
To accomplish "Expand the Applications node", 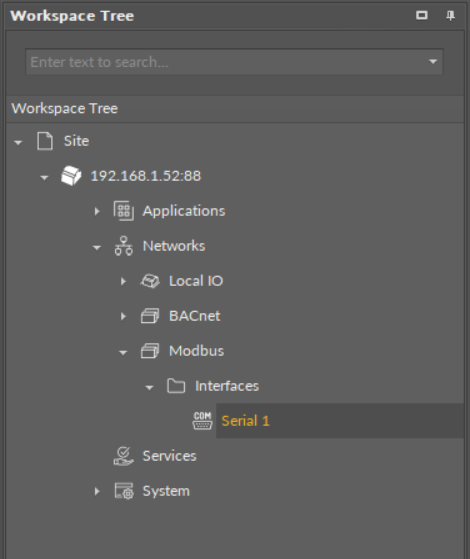I will pos(97,211).
